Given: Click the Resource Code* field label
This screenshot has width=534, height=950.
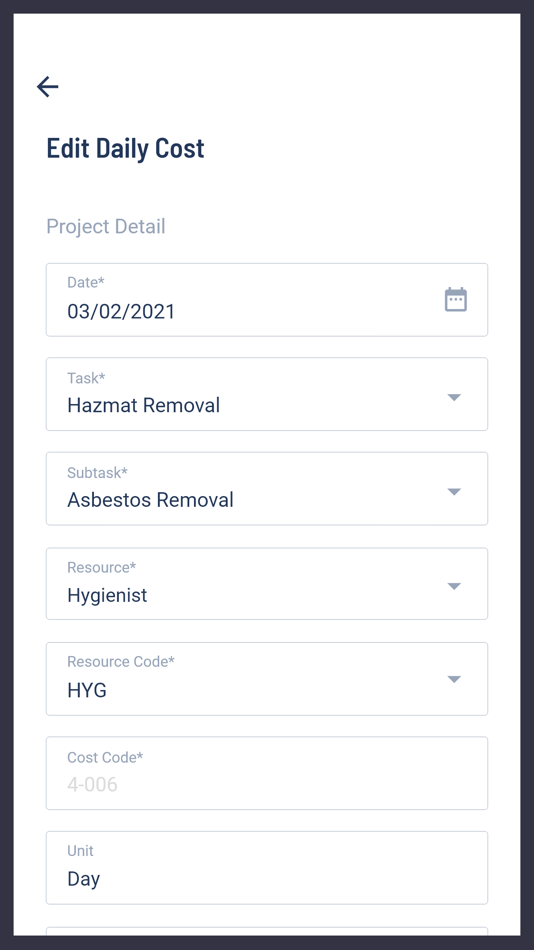Looking at the screenshot, I should point(121,662).
